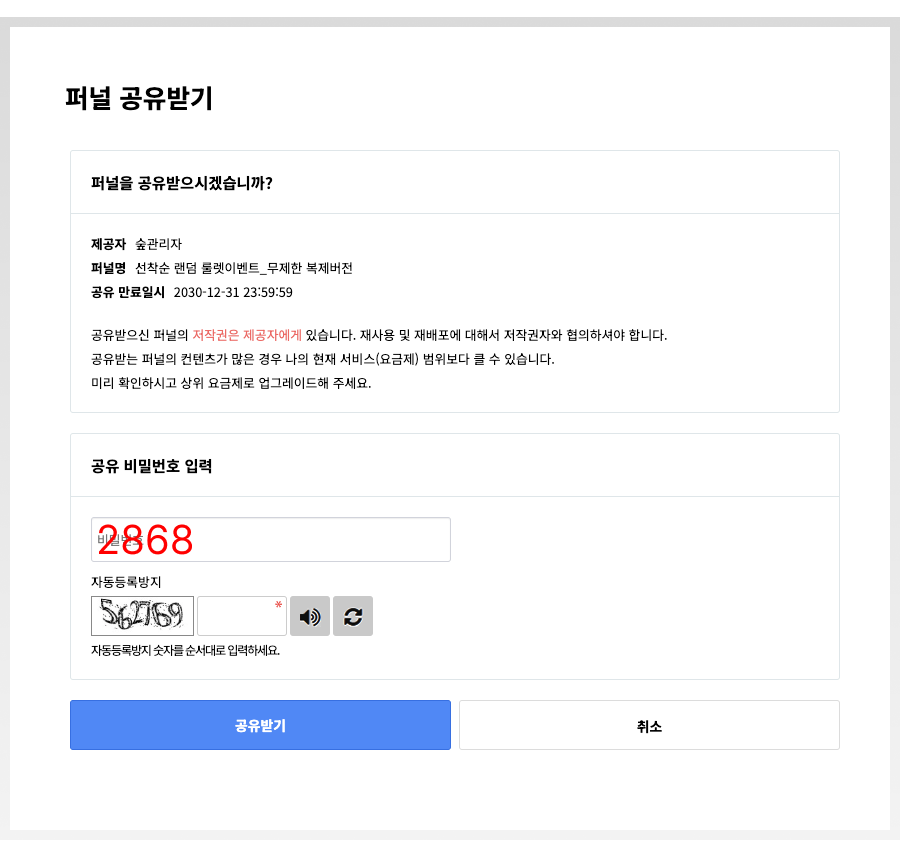Screen dimensions: 900x855
Task: Click the provider name 숲관리자
Action: click(158, 244)
